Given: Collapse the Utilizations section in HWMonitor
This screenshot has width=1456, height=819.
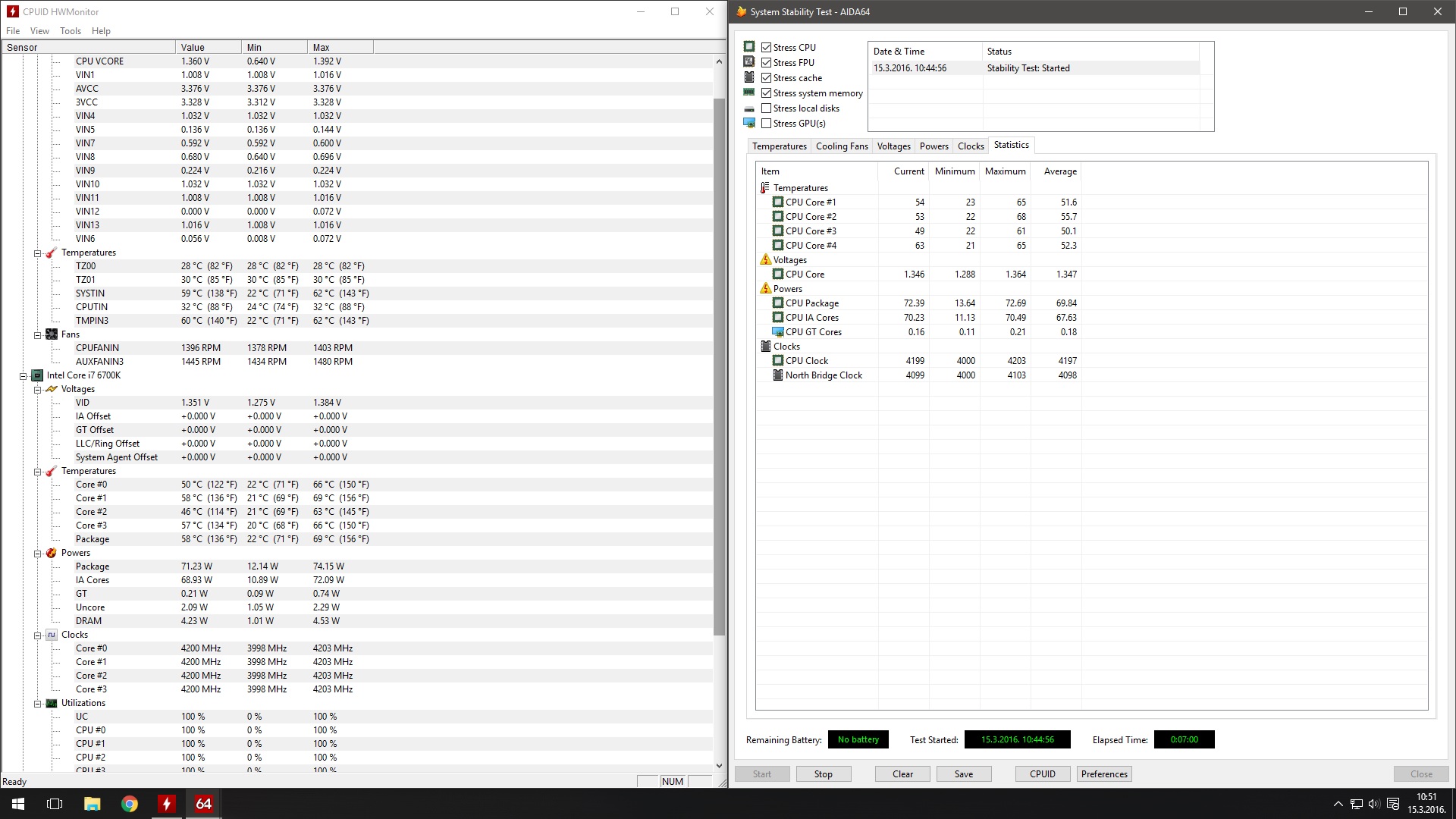Looking at the screenshot, I should pos(37,703).
